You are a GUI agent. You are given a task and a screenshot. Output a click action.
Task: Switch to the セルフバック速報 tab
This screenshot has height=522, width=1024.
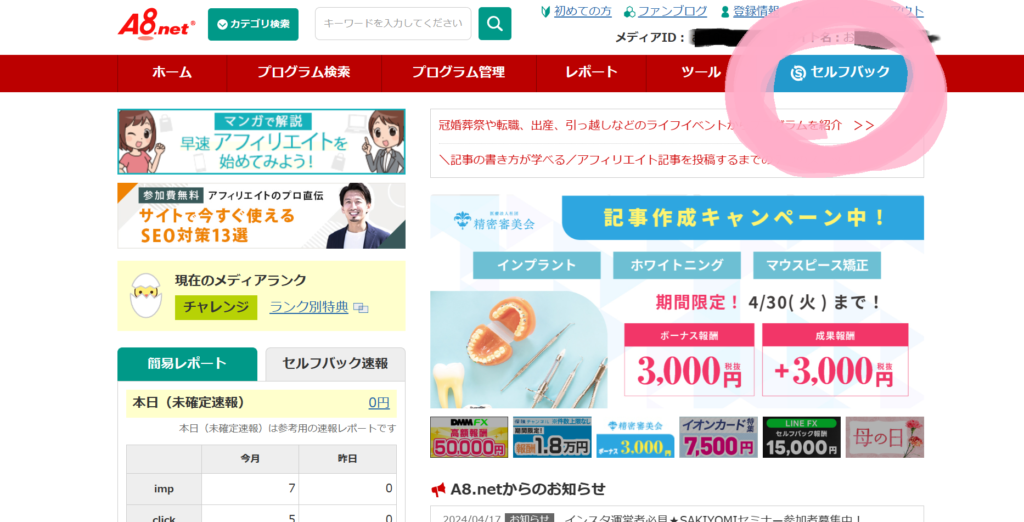[x=335, y=364]
